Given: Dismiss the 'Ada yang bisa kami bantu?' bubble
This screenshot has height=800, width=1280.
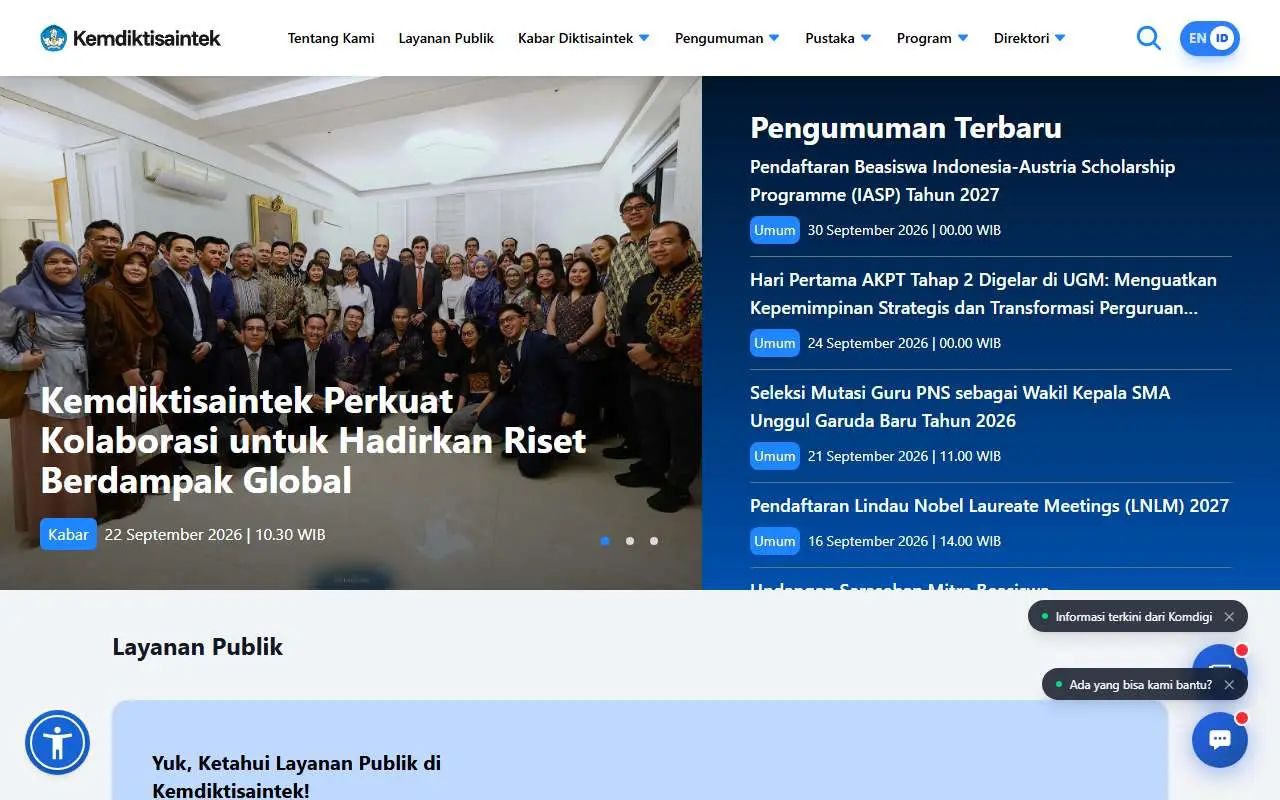Looking at the screenshot, I should (x=1229, y=685).
